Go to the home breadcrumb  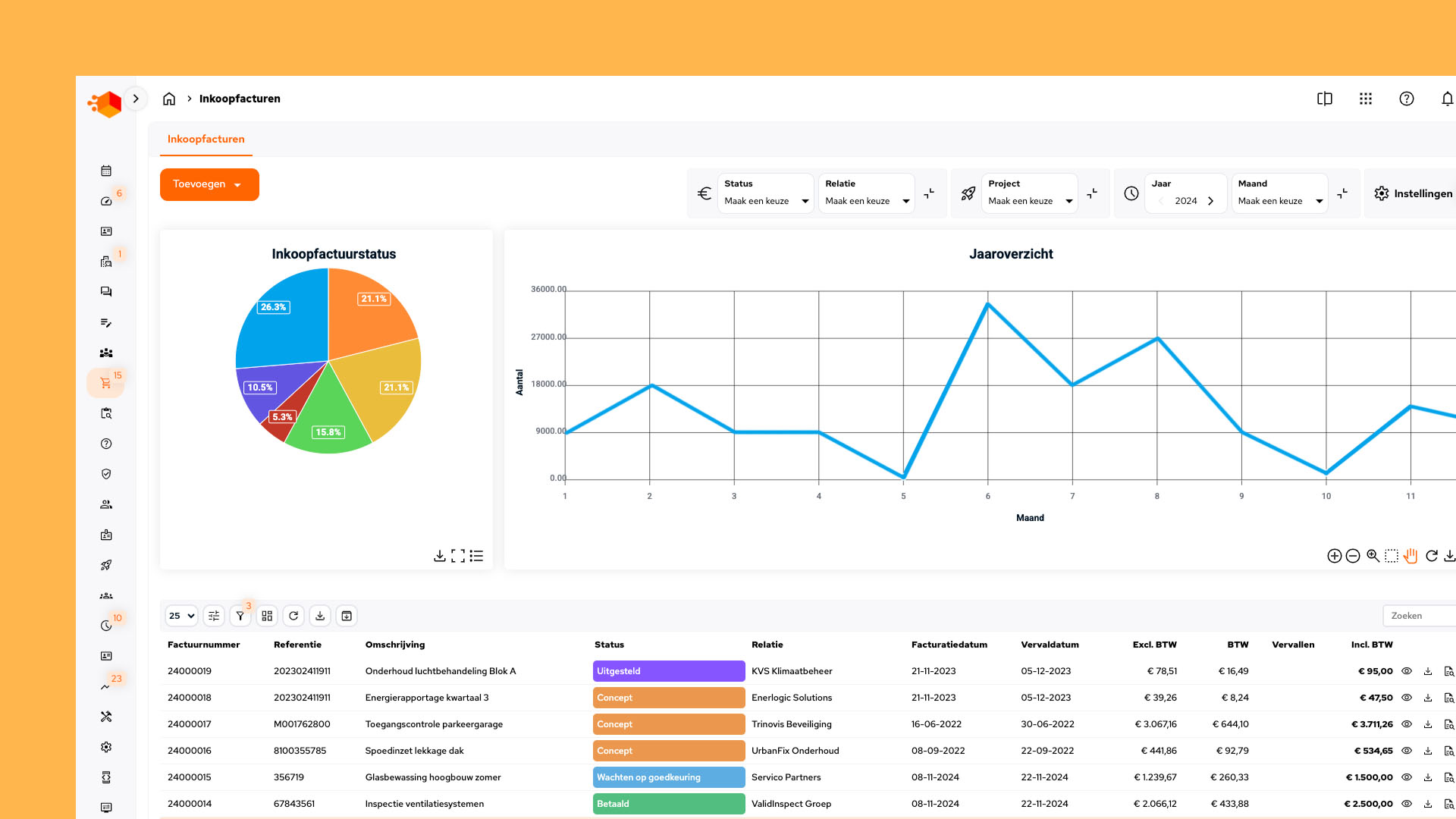169,99
